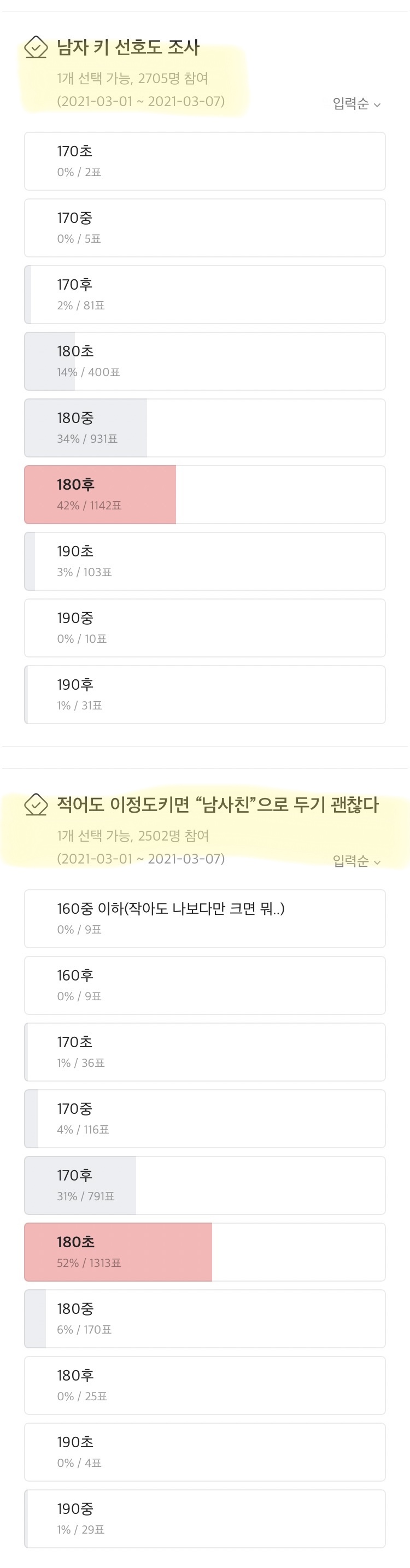
Task: Choose the 170후 option with 81표
Action: [204, 295]
